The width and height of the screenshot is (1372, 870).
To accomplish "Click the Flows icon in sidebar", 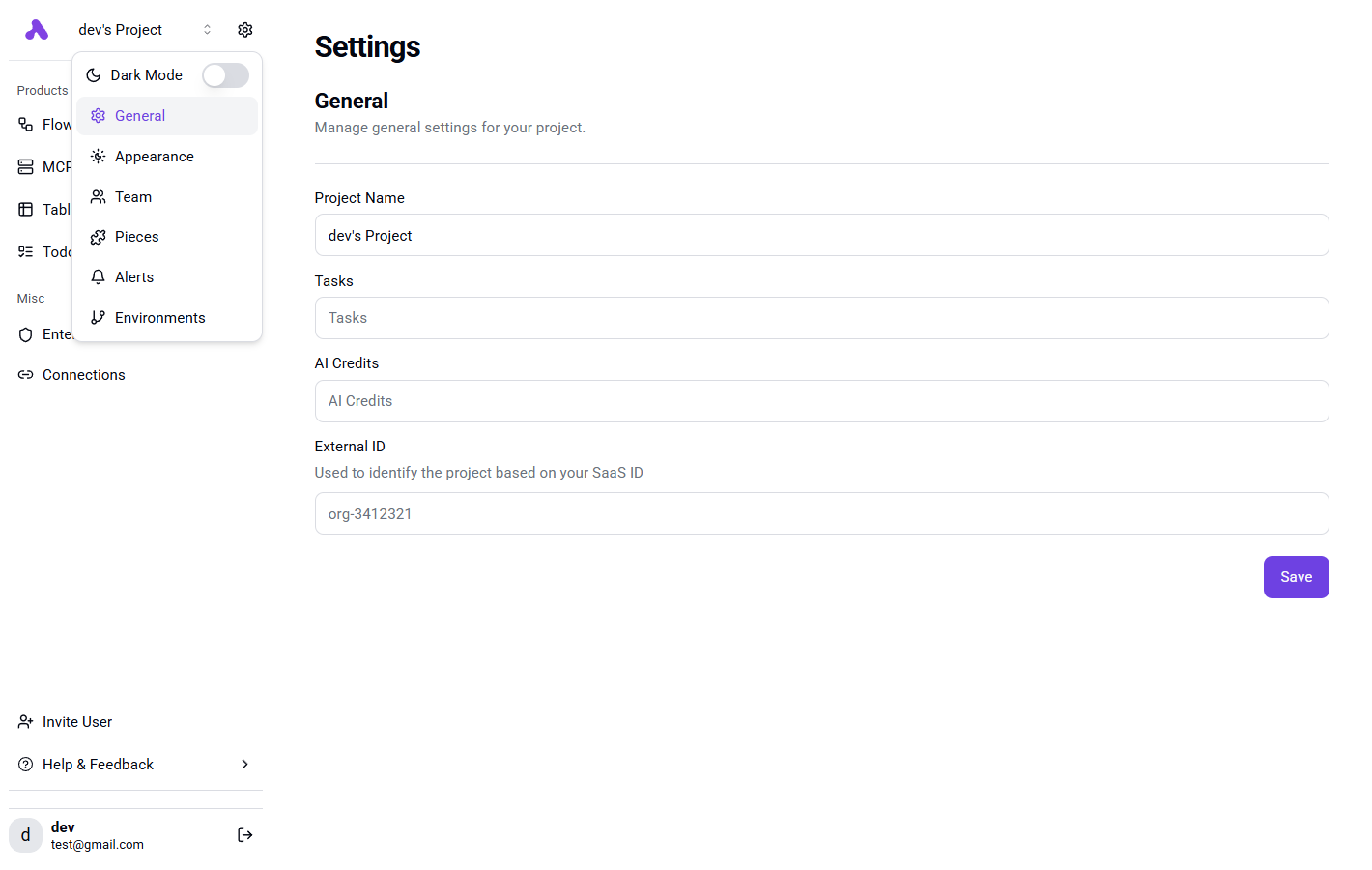I will coord(26,125).
